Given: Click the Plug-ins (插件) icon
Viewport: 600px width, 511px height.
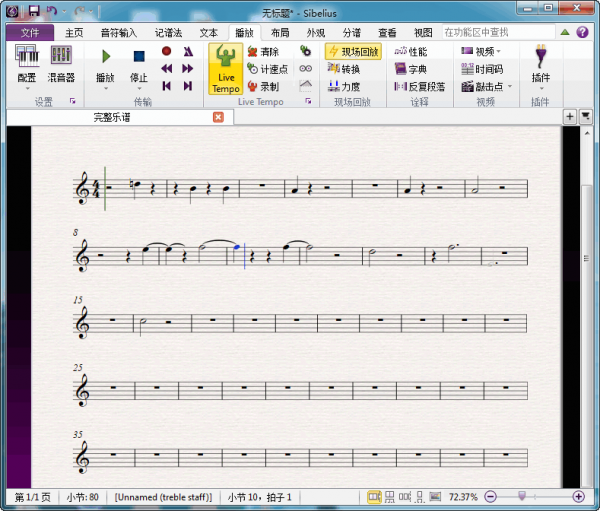Looking at the screenshot, I should pos(541,58).
